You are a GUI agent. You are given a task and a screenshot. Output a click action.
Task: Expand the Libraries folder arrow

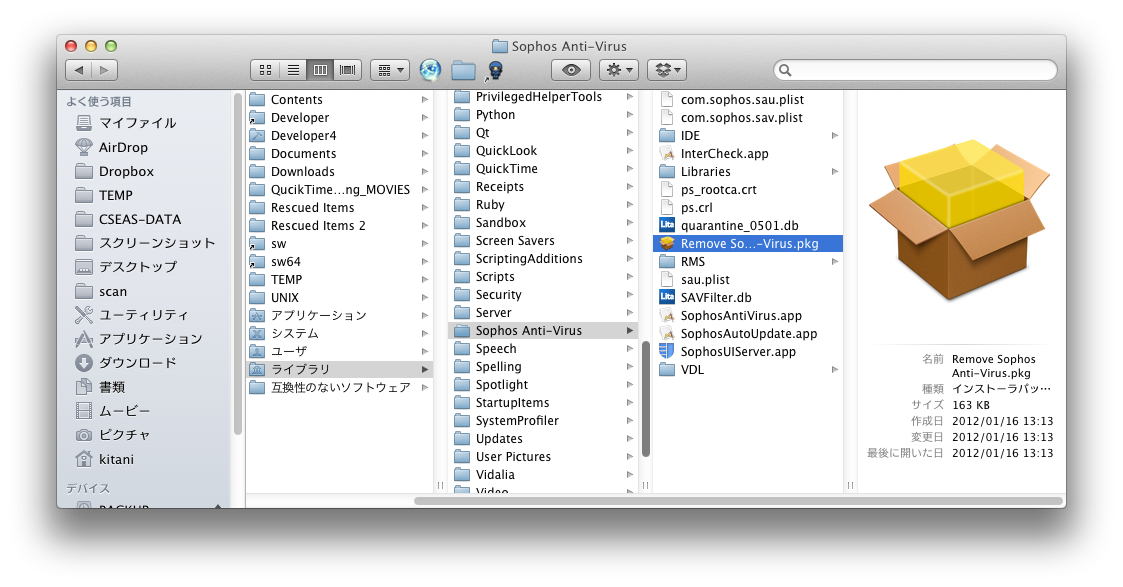pos(834,172)
